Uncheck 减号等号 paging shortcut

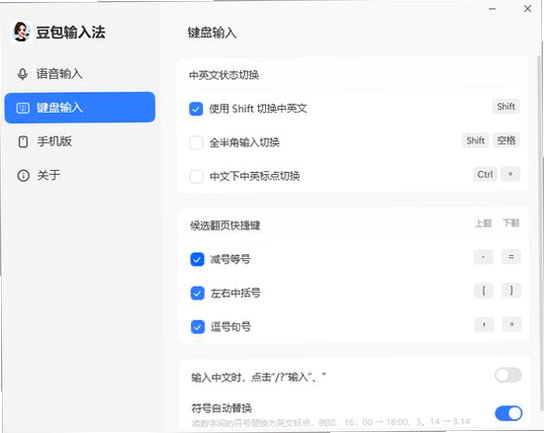[x=197, y=259]
